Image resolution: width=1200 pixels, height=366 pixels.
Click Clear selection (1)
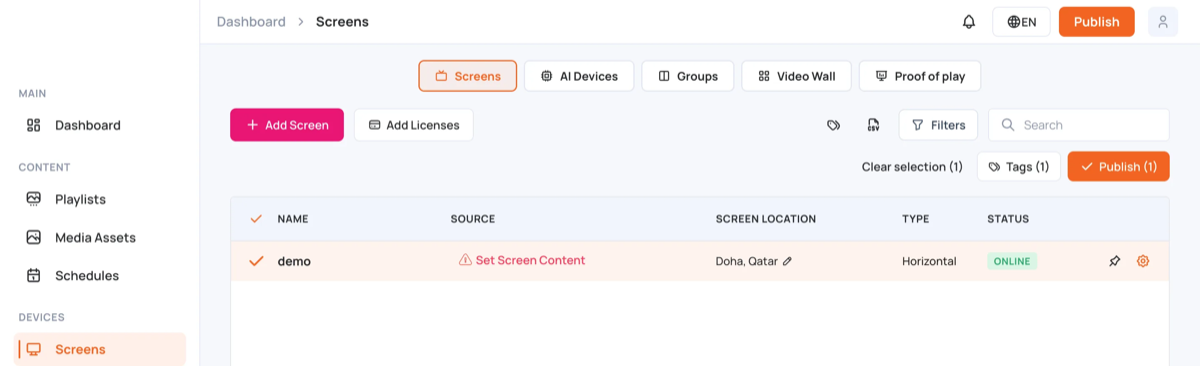pyautogui.click(x=912, y=167)
